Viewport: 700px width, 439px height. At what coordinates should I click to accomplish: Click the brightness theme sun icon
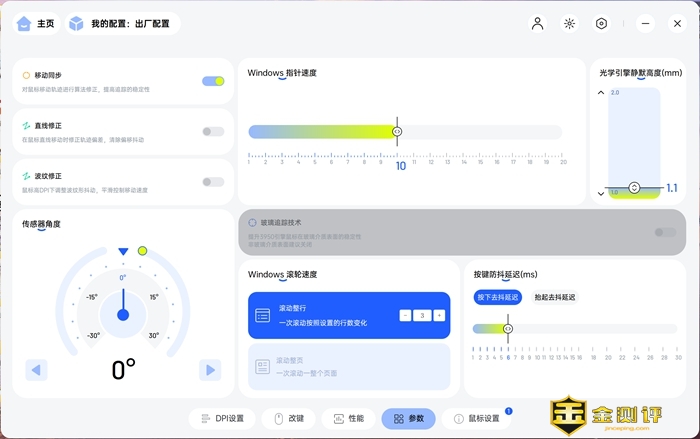569,24
